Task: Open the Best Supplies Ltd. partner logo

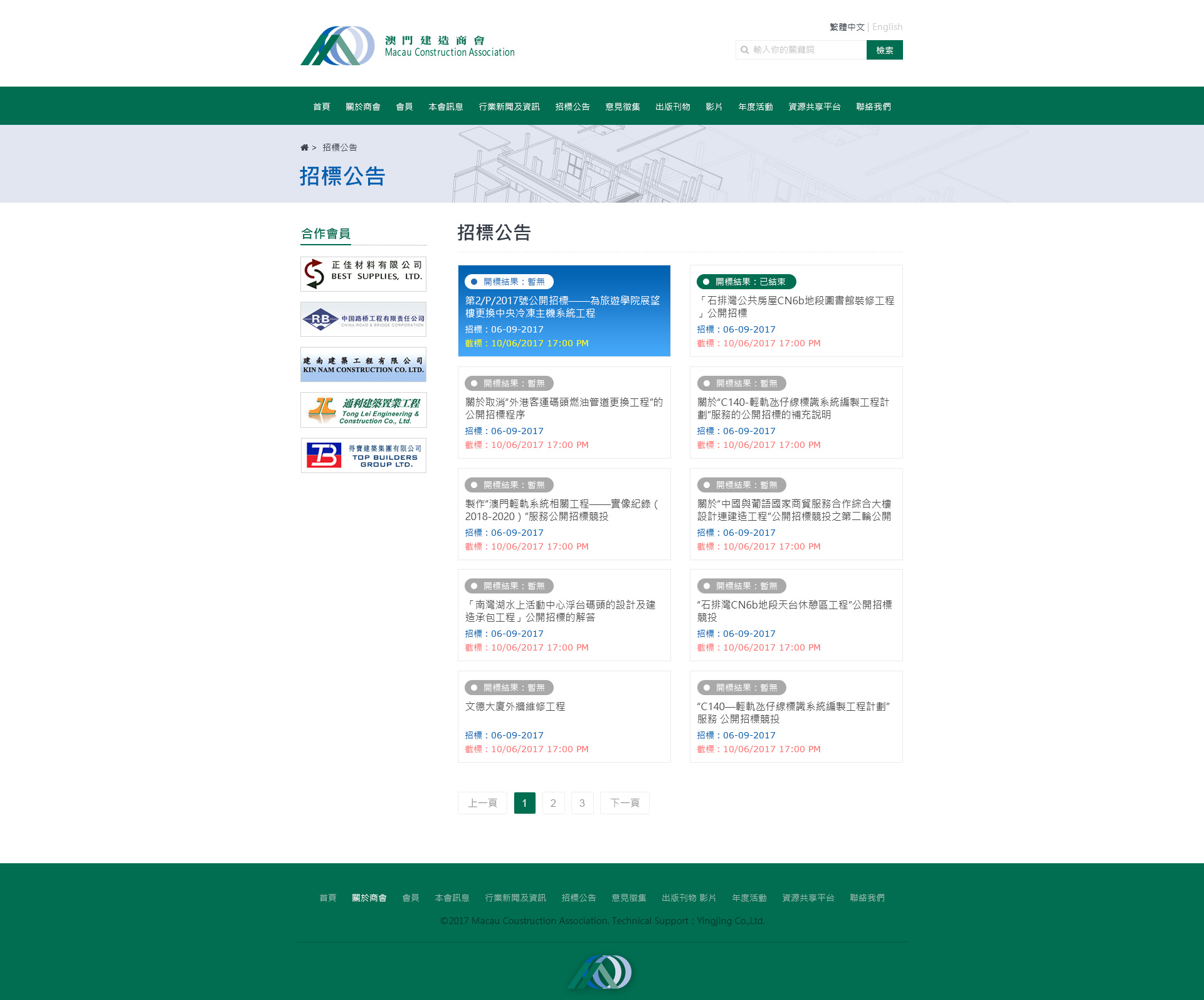Action: (363, 274)
